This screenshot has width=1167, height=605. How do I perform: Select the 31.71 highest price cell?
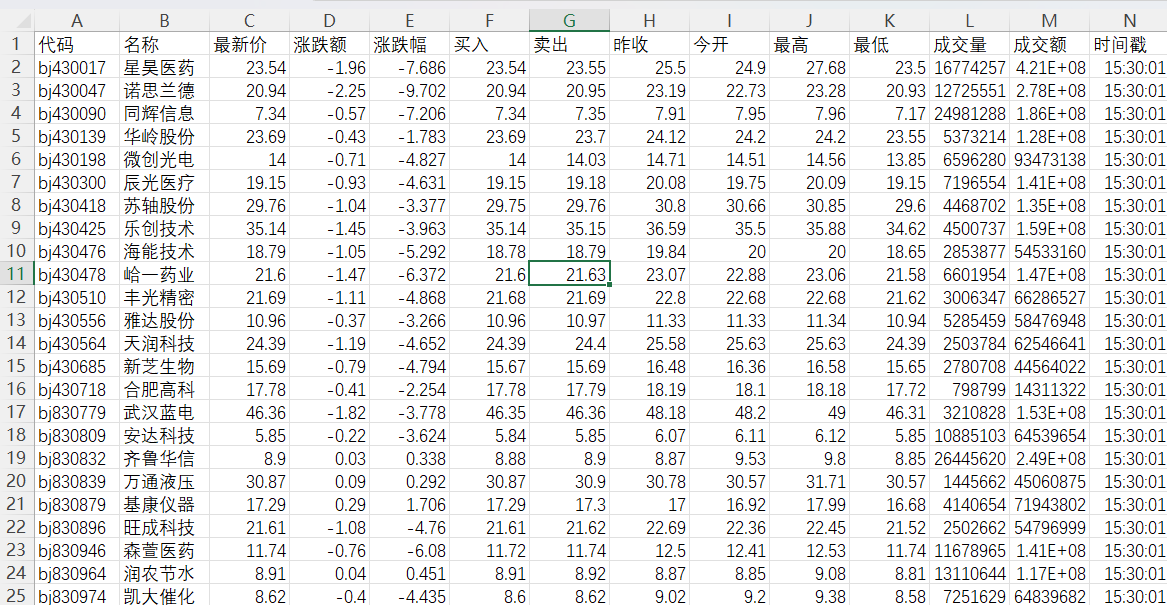[x=810, y=481]
